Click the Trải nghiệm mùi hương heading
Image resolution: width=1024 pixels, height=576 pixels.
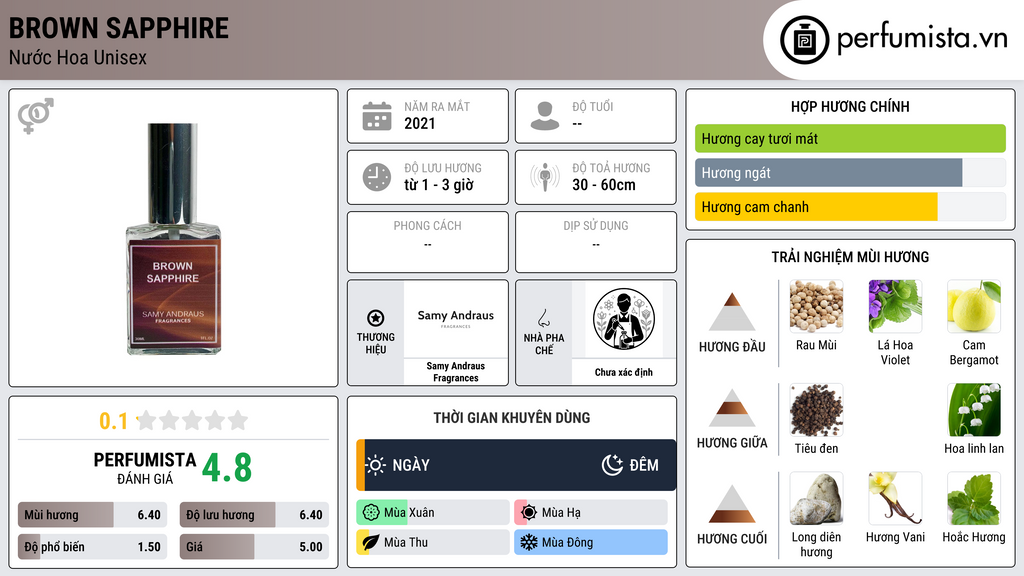click(850, 257)
